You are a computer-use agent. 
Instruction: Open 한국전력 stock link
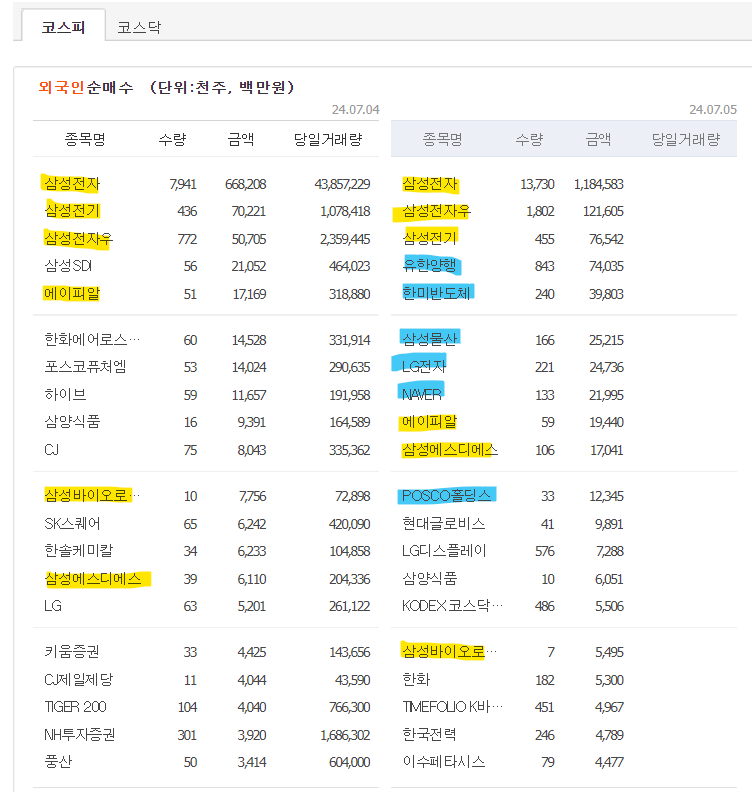(429, 734)
